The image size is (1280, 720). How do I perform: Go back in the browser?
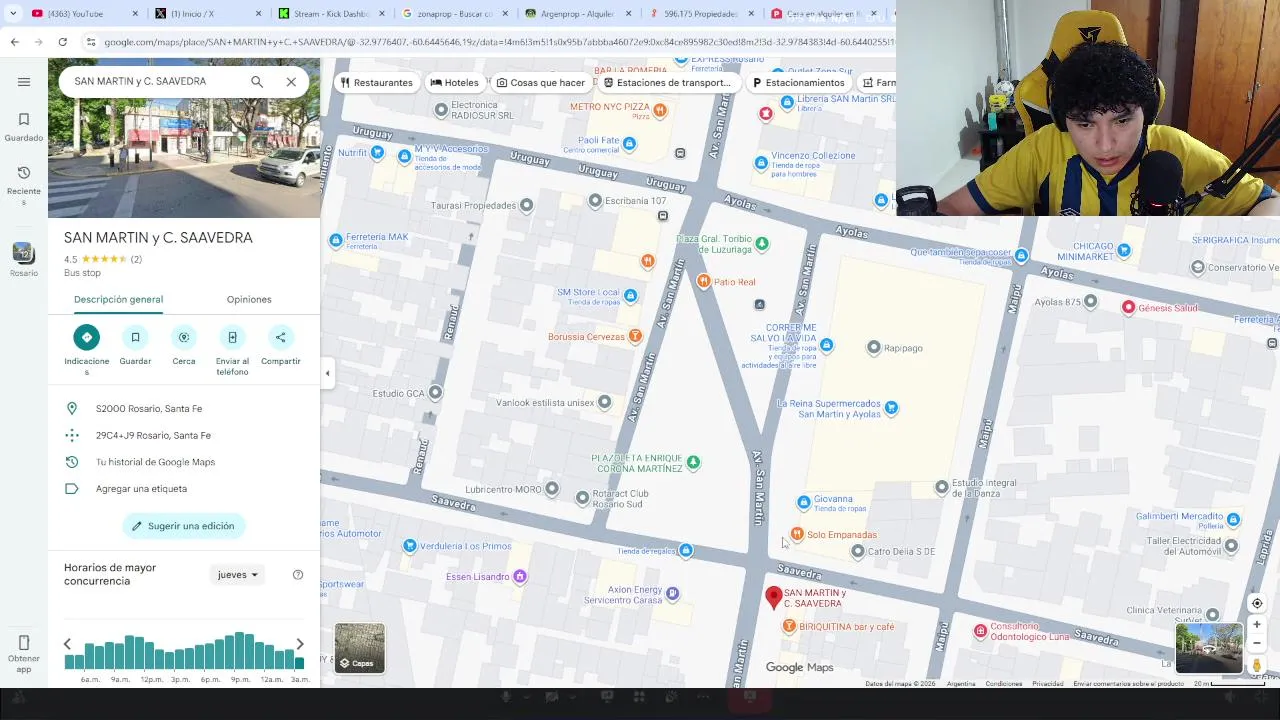tap(14, 42)
